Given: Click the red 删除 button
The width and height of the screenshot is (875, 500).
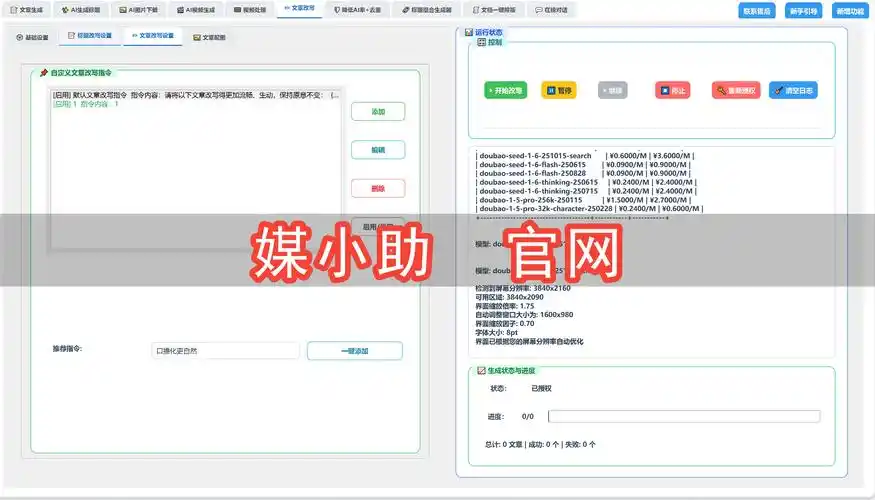Looking at the screenshot, I should point(378,189).
